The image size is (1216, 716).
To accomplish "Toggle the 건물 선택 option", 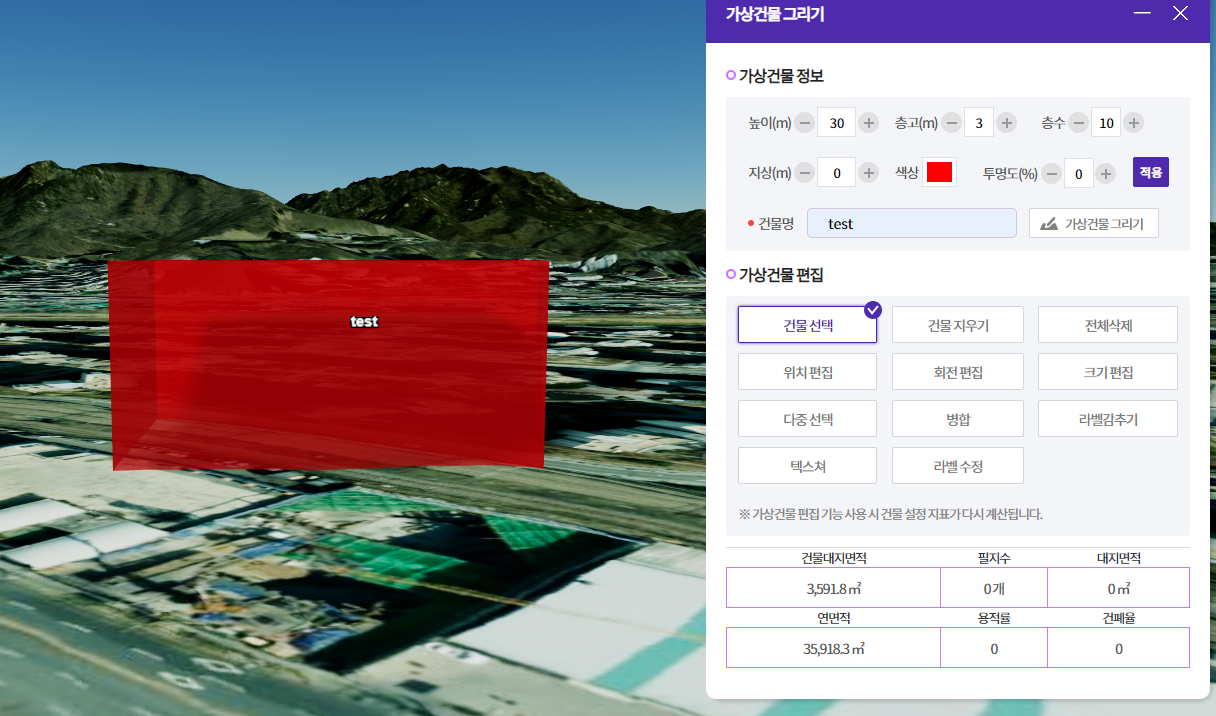I will click(x=808, y=325).
